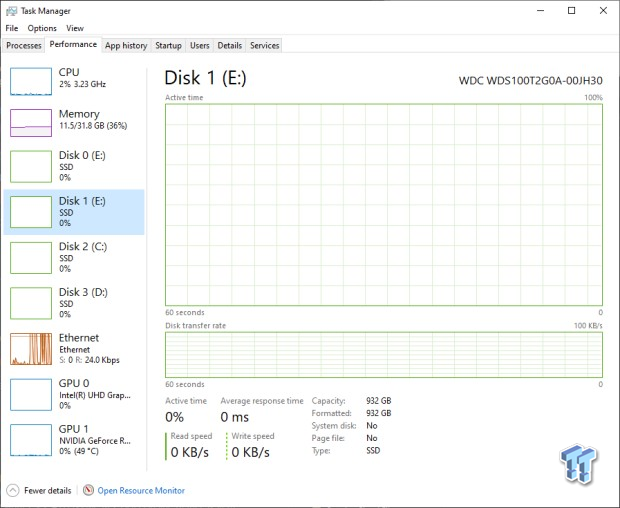Image resolution: width=620 pixels, height=508 pixels.
Task: Click the Disk transfer rate graph
Action: [384, 355]
